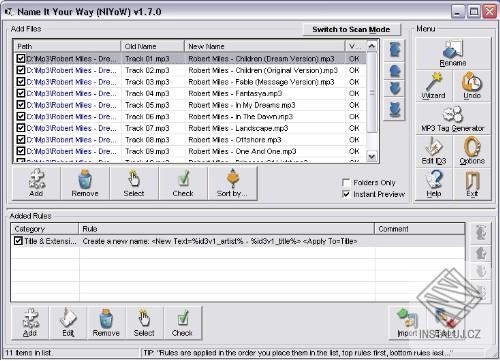Sort files by Path column header
The image size is (500, 361).
67,46
